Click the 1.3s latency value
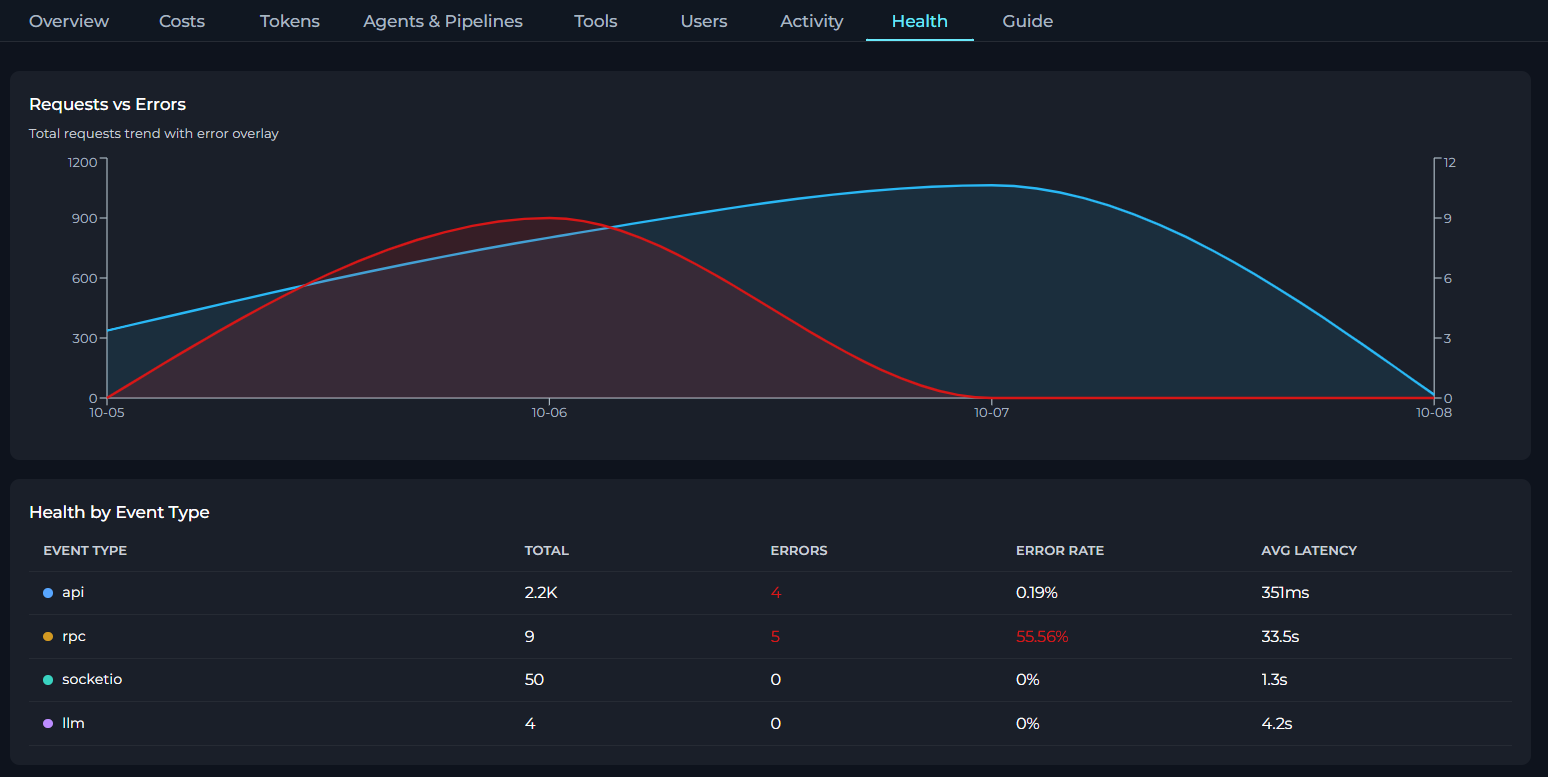 pyautogui.click(x=1274, y=680)
